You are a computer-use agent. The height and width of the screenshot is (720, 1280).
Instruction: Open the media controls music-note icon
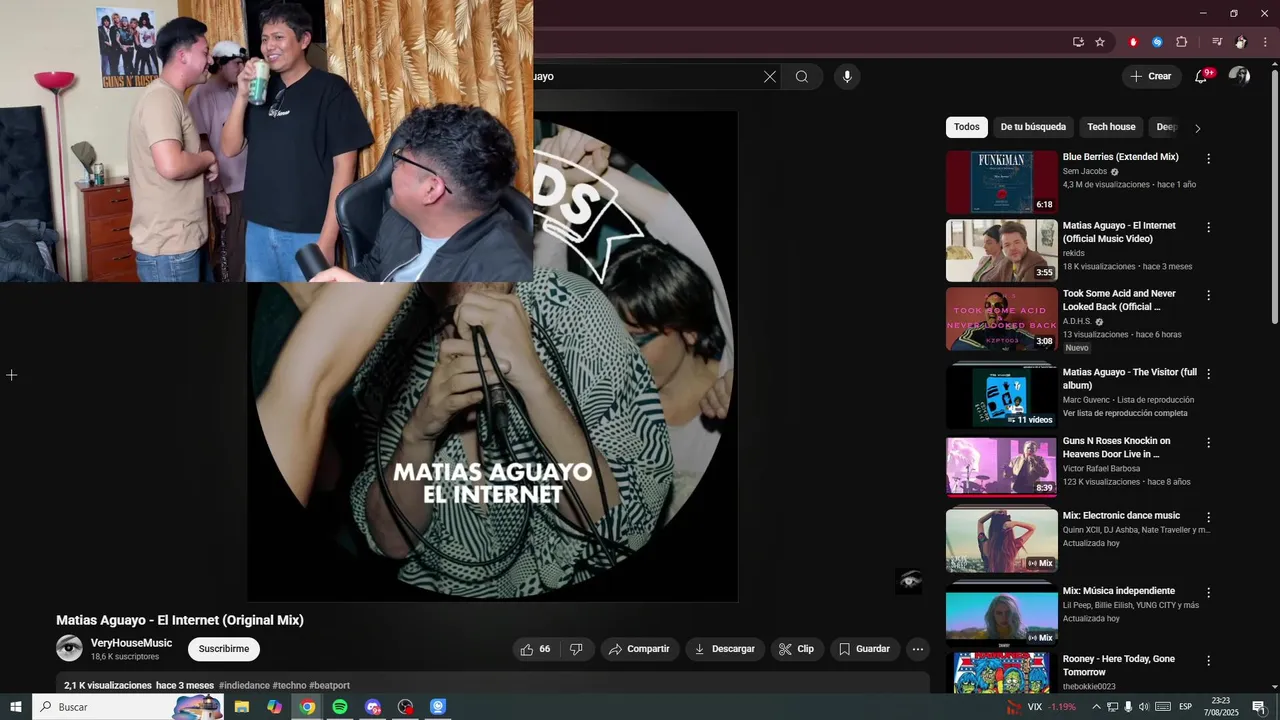click(x=1217, y=42)
